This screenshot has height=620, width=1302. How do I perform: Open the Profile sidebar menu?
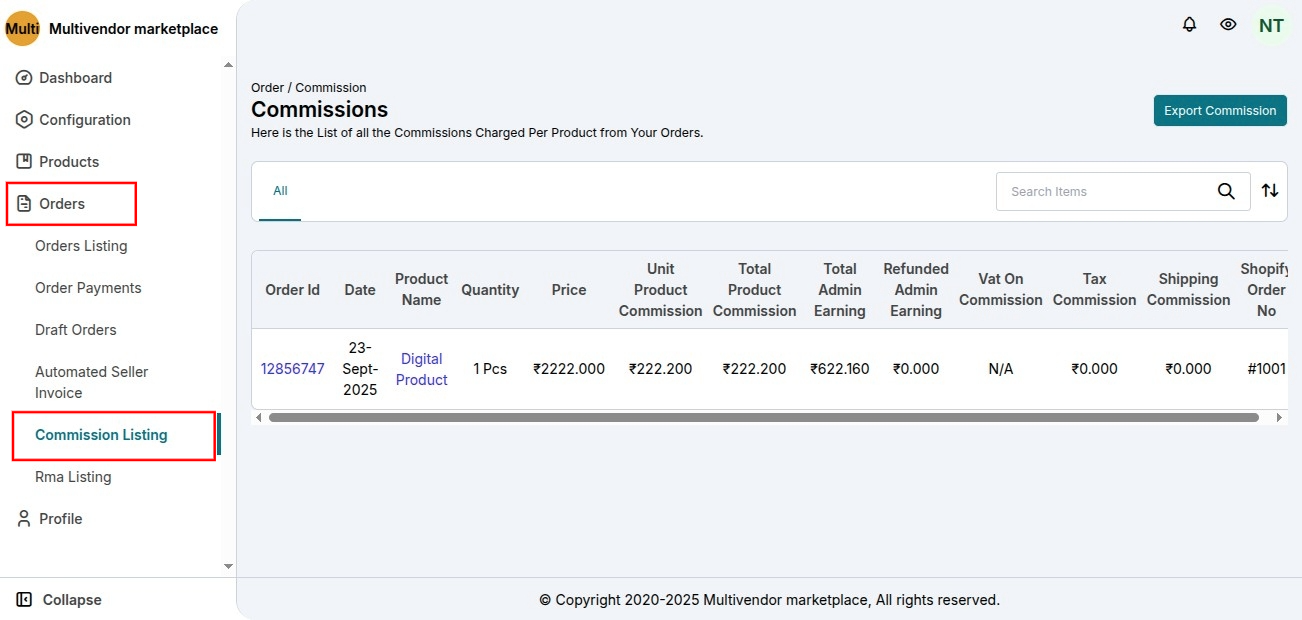[x=60, y=519]
